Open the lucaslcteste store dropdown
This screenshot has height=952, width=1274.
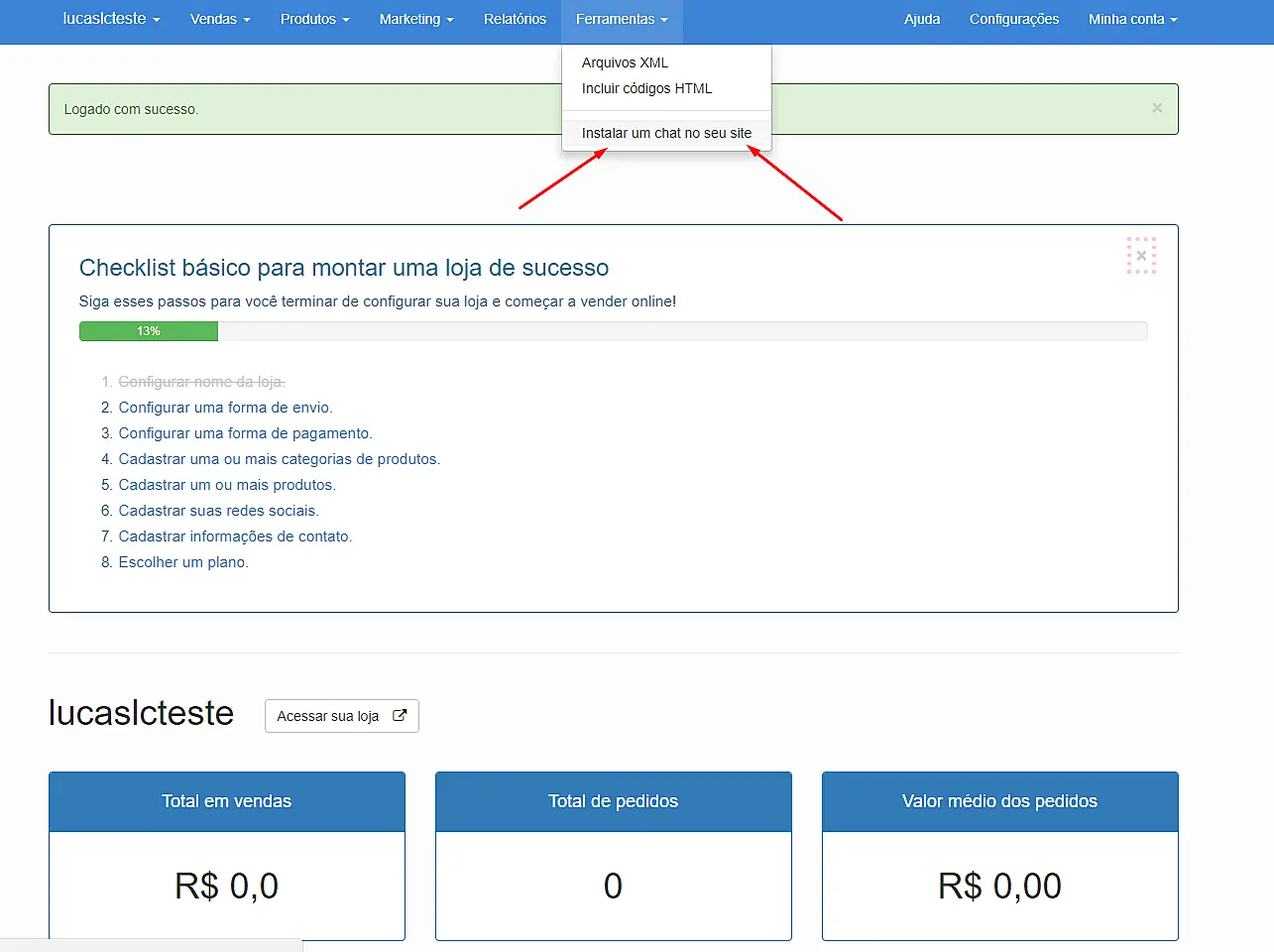point(111,19)
